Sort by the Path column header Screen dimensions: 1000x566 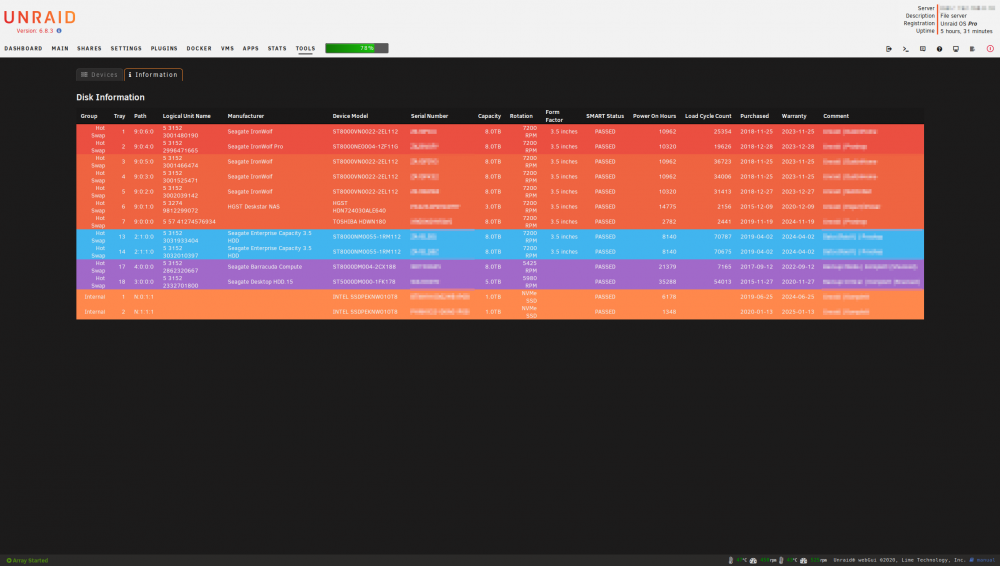pos(140,116)
